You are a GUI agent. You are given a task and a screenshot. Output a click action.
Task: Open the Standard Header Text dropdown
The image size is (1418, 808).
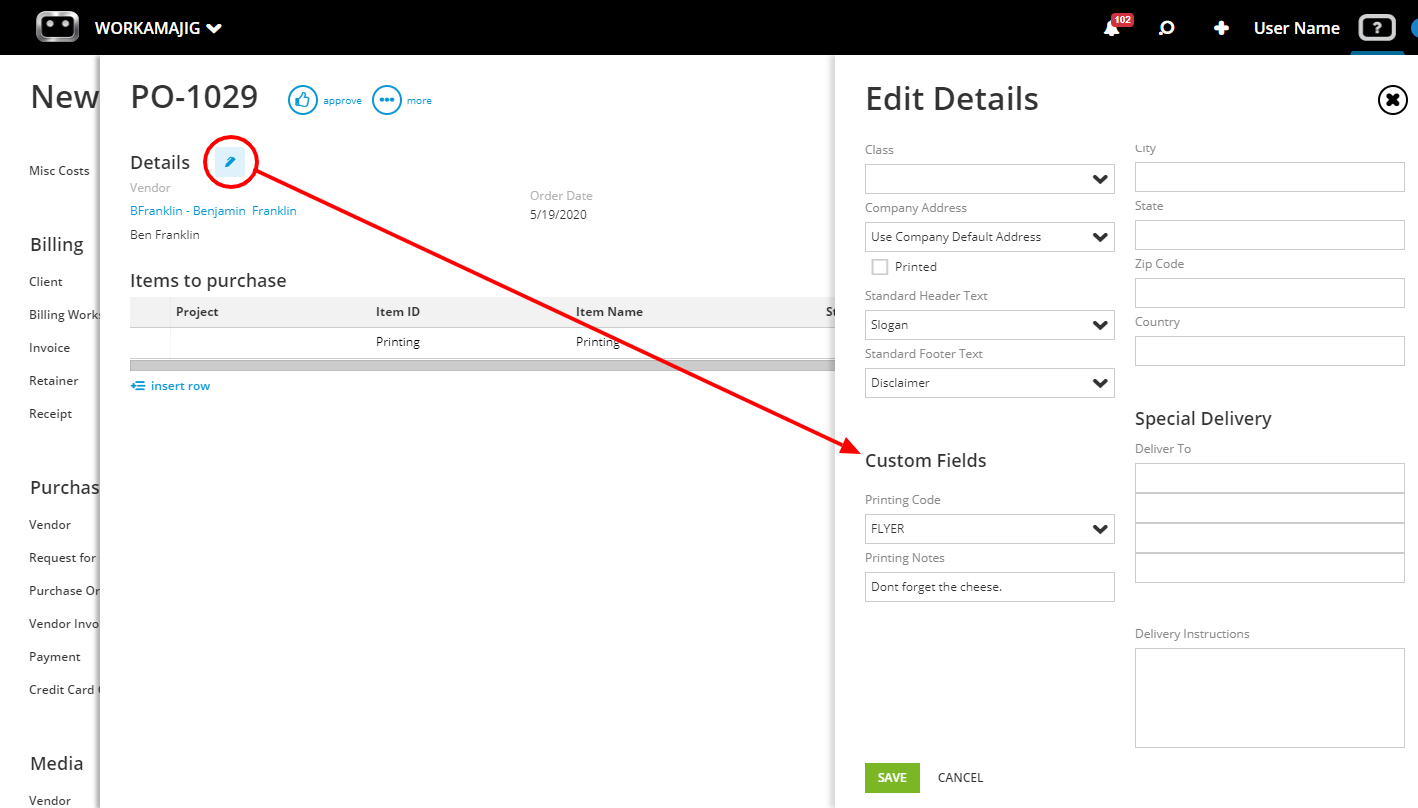990,325
